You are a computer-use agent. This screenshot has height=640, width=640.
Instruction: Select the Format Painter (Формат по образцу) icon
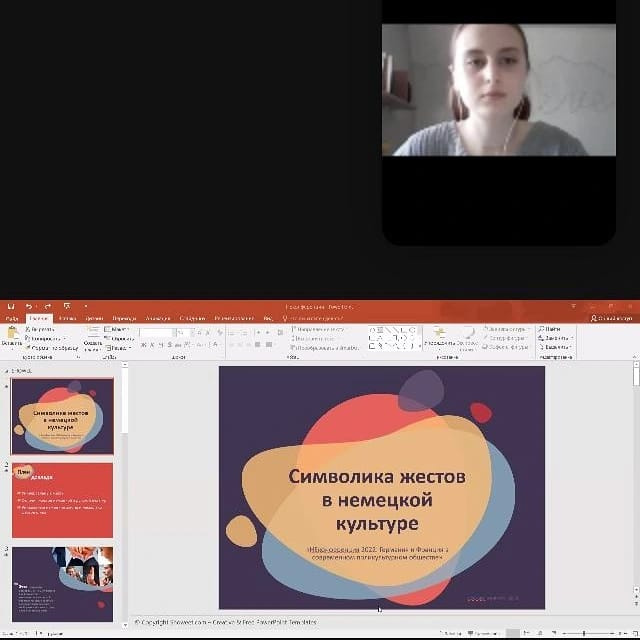(x=30, y=348)
